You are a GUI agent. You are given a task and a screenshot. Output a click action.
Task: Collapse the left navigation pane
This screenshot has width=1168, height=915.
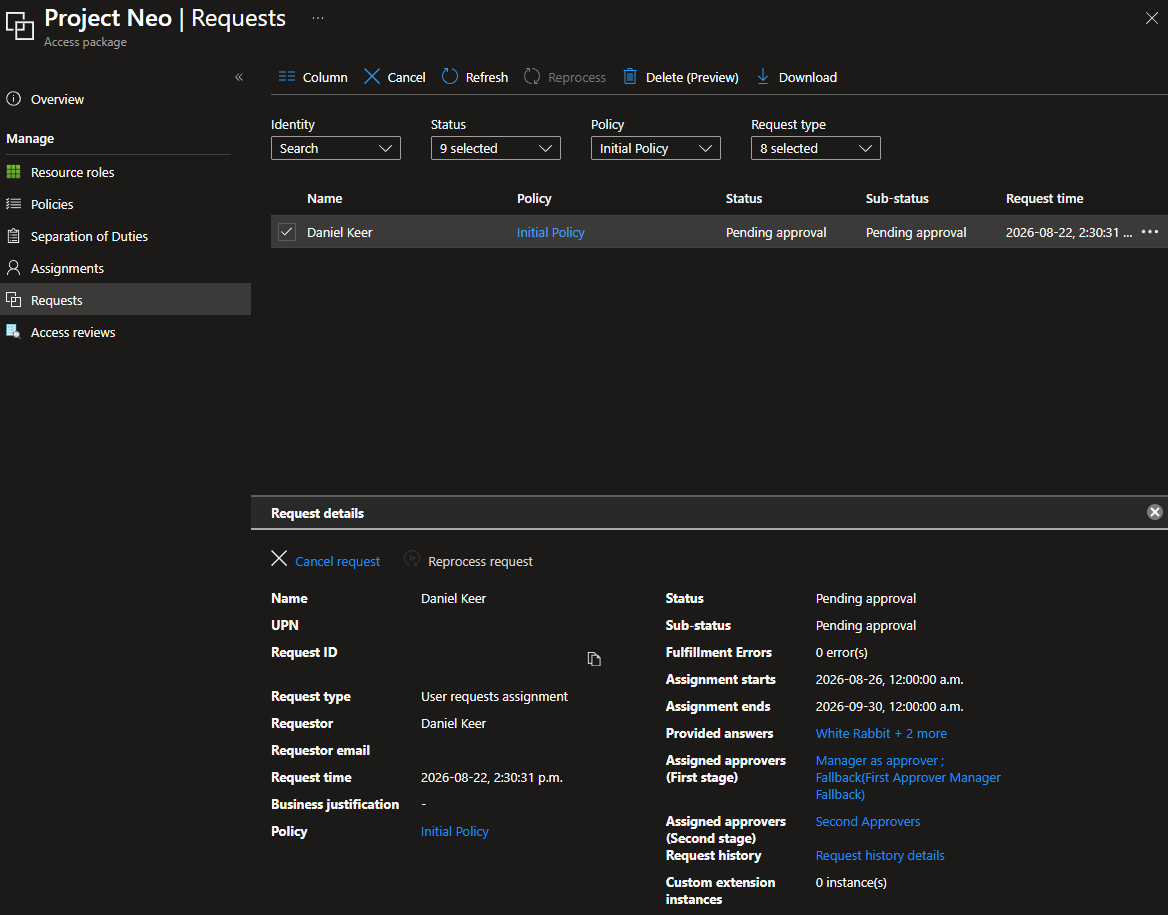[239, 77]
